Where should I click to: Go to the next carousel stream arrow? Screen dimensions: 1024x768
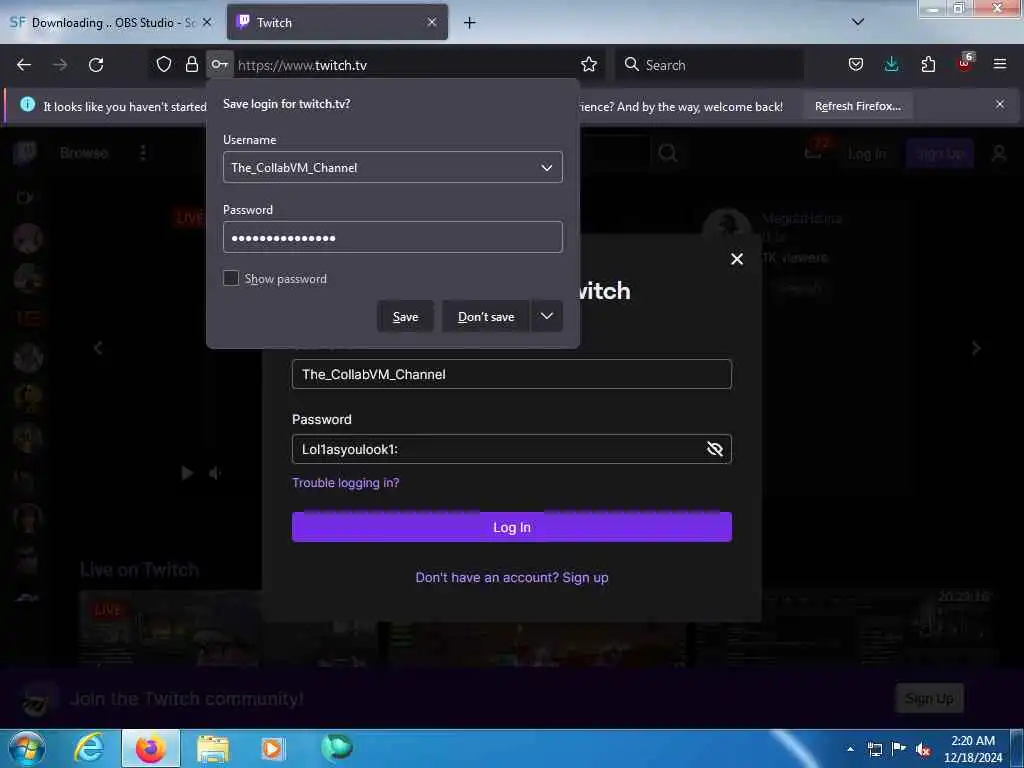(x=976, y=348)
